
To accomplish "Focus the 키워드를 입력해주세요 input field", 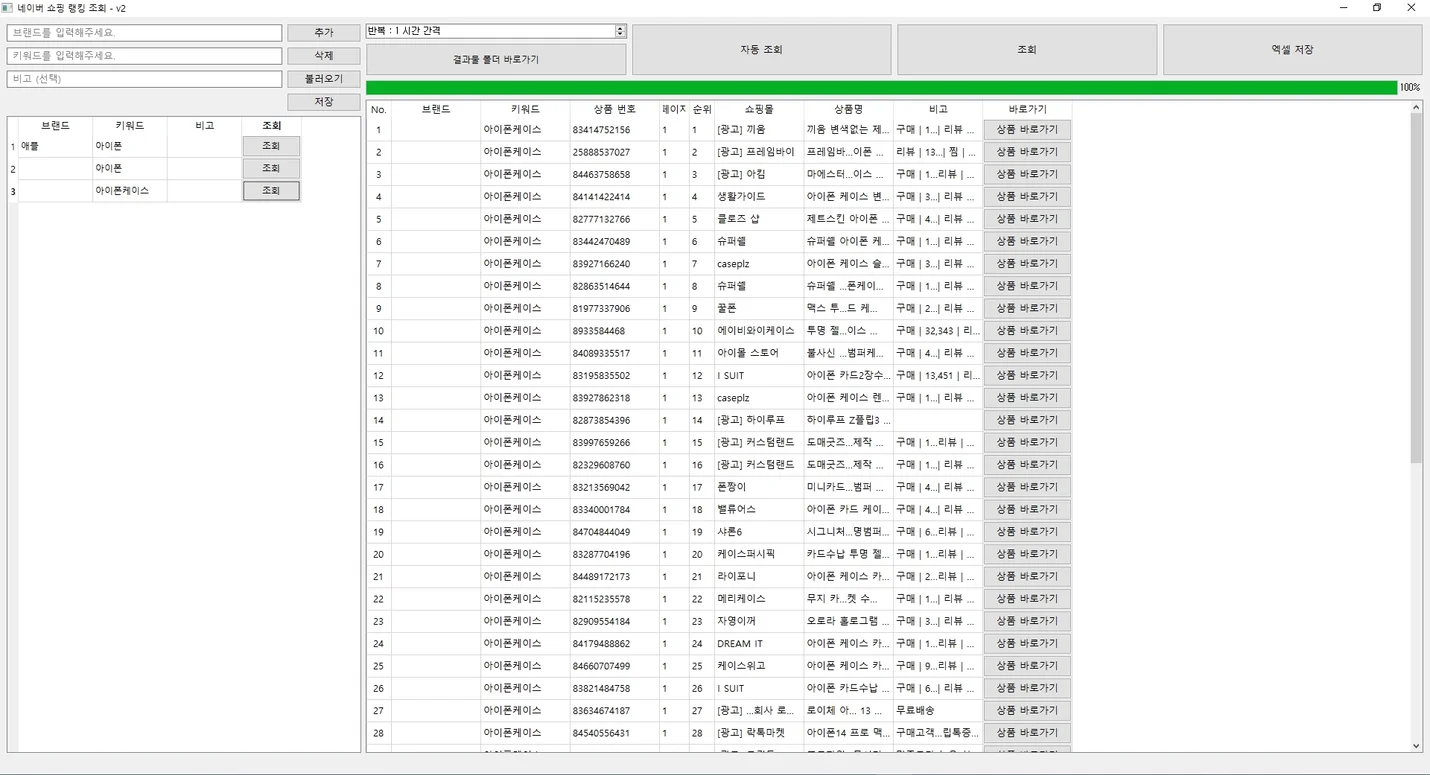I will [145, 56].
